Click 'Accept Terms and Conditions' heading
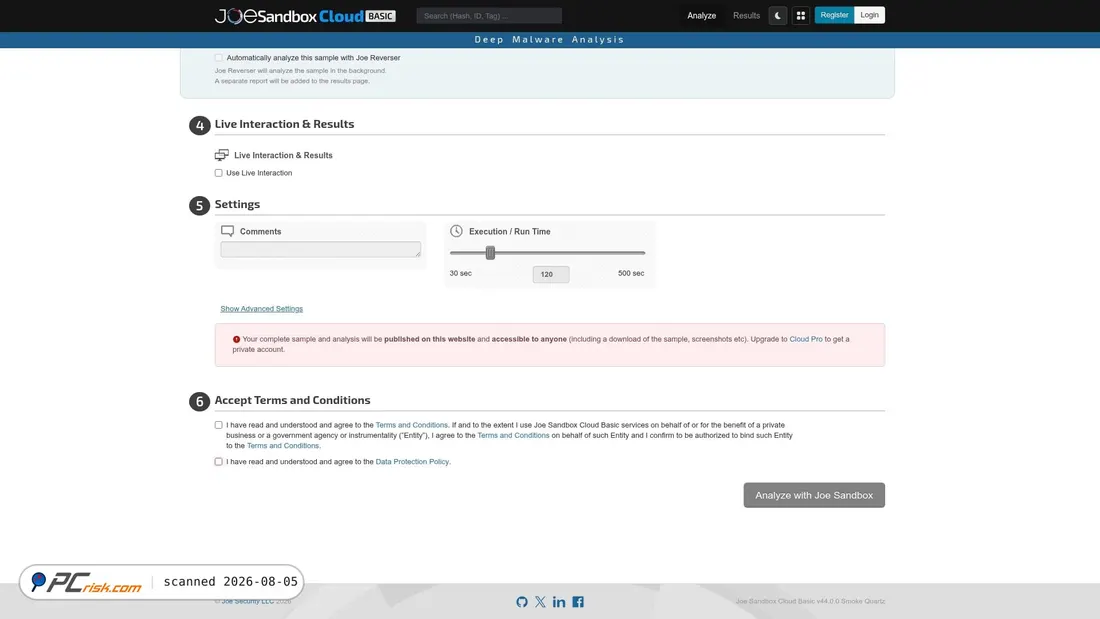 293,400
